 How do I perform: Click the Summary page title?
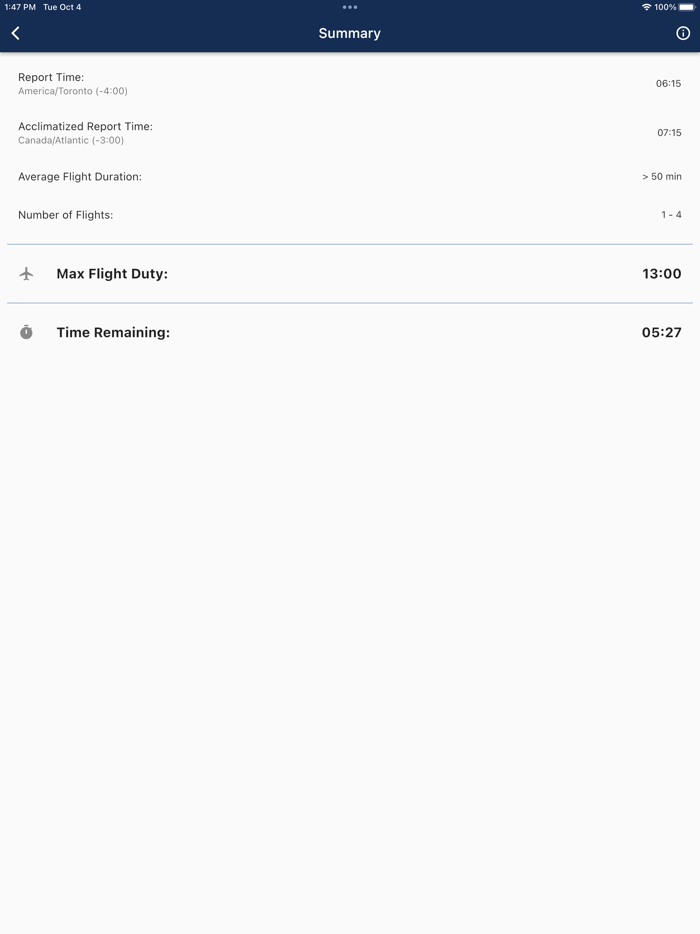[350, 33]
